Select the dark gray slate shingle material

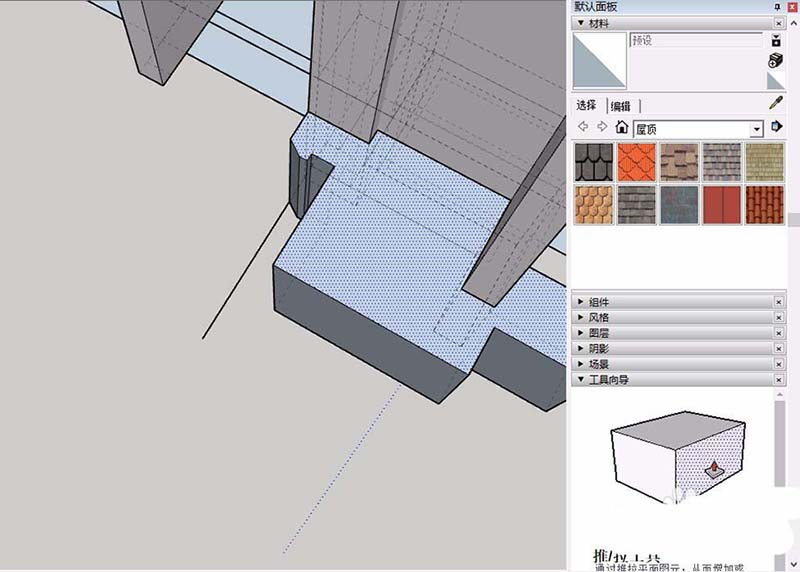click(636, 205)
